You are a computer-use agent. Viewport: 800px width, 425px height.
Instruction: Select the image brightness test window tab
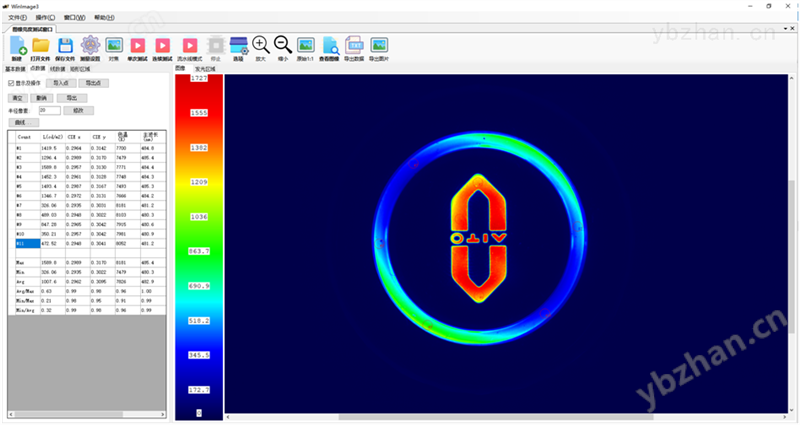coord(33,29)
